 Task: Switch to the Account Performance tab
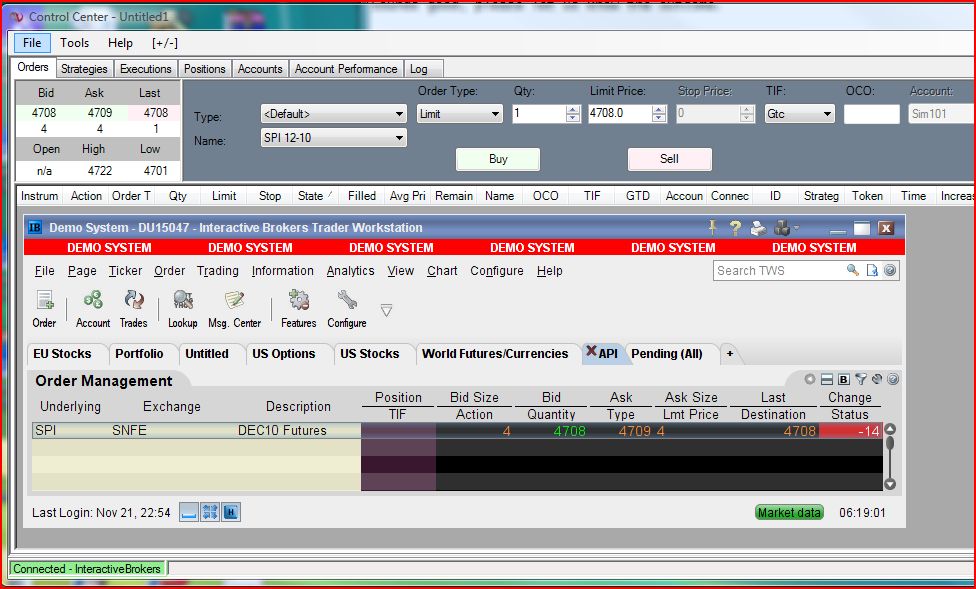(346, 68)
